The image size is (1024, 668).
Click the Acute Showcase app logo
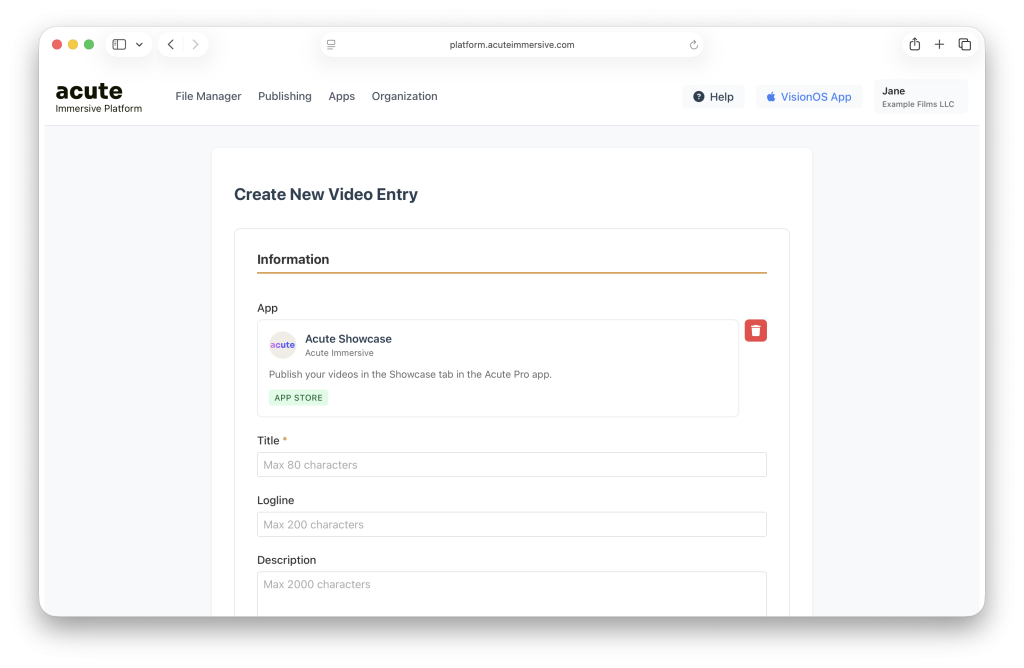[283, 345]
